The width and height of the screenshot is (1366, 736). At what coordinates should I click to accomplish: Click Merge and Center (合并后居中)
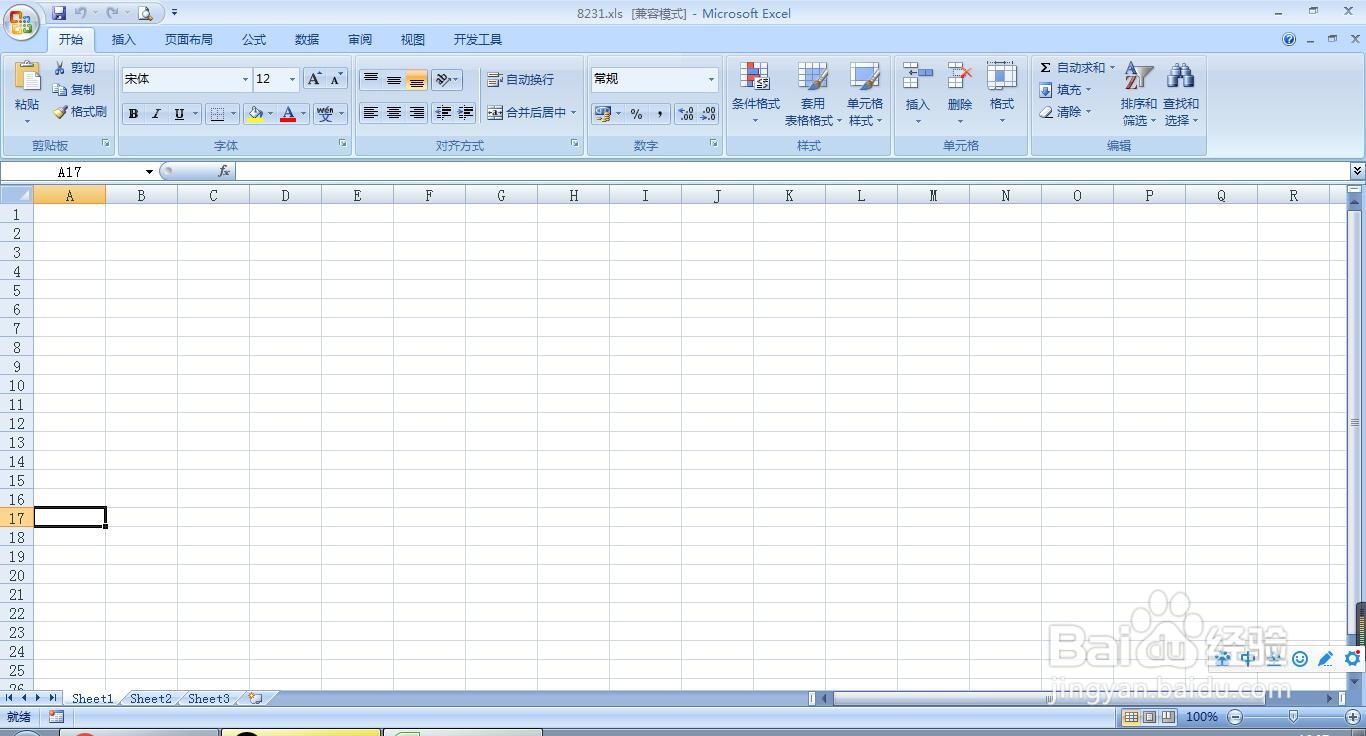click(x=526, y=113)
